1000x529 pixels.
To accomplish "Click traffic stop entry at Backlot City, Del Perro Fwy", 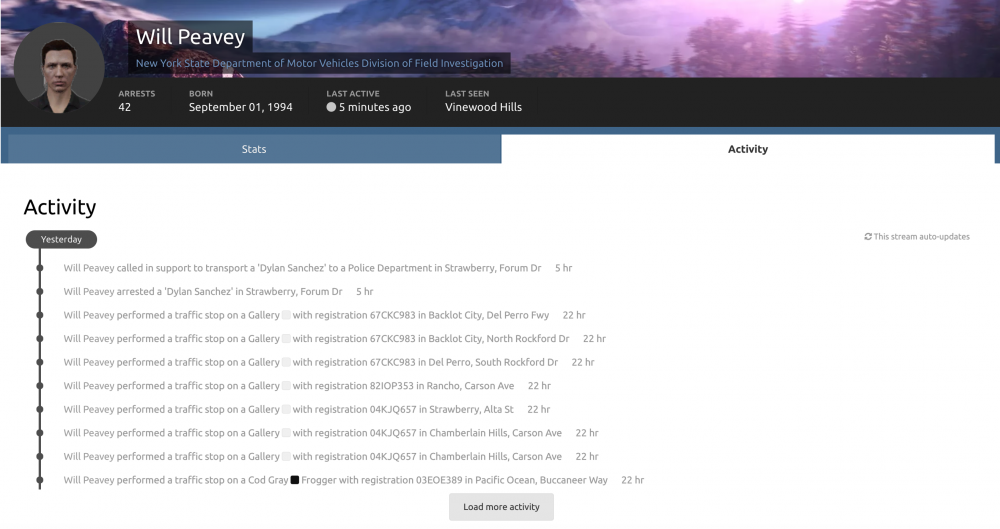I will [306, 315].
